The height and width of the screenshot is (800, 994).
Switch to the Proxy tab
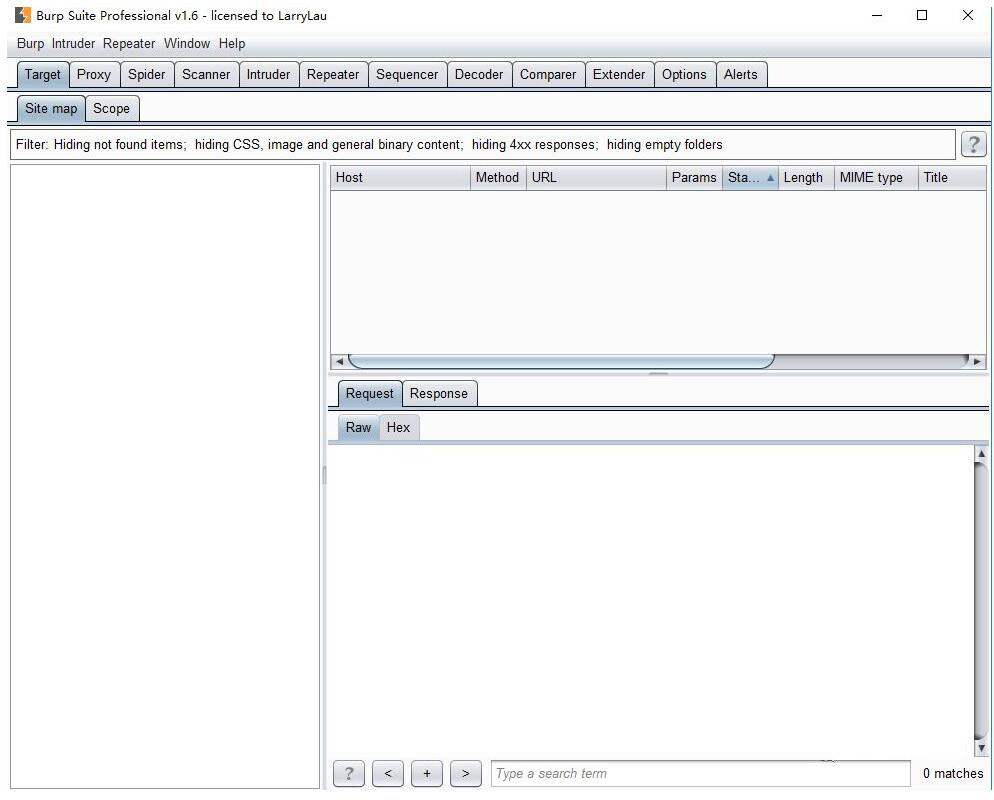click(x=94, y=75)
